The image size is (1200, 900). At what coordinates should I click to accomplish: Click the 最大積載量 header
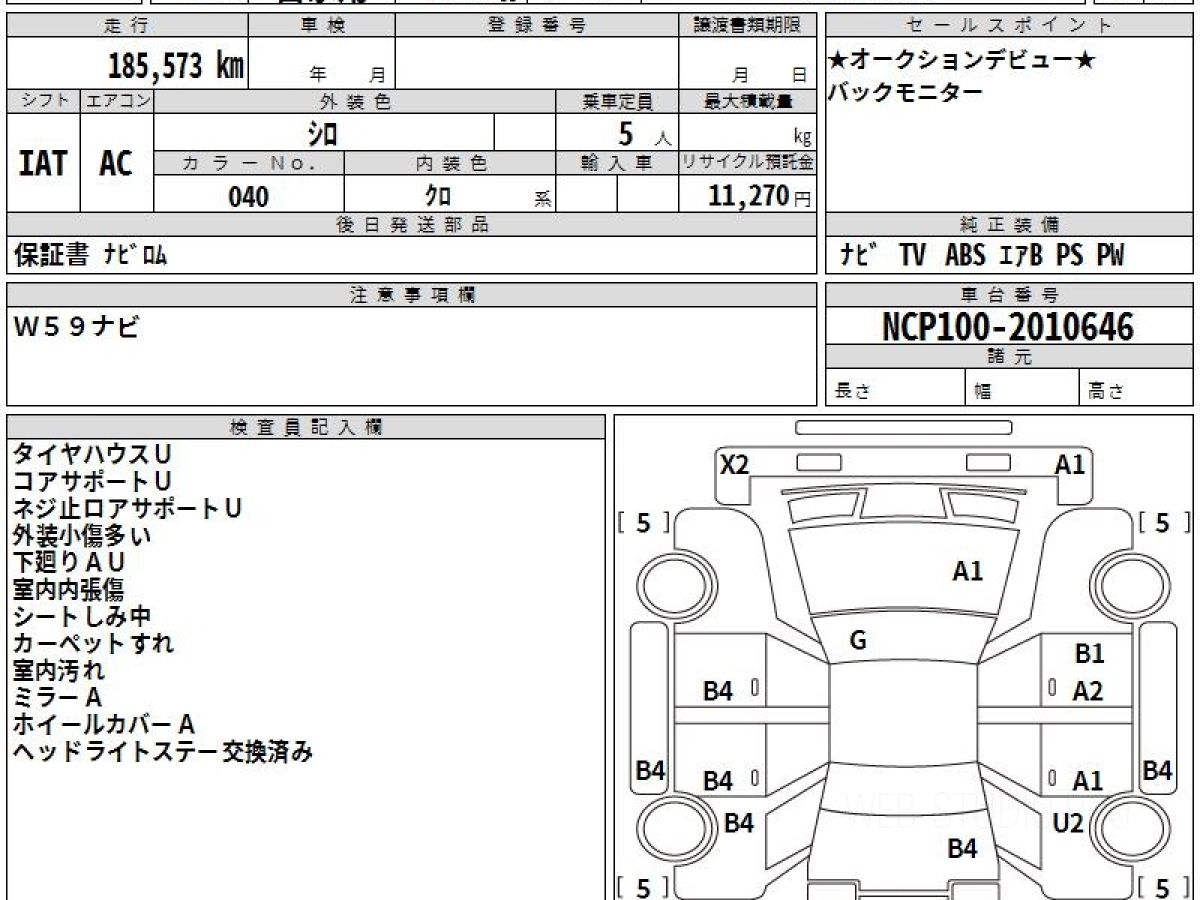pyautogui.click(x=747, y=101)
